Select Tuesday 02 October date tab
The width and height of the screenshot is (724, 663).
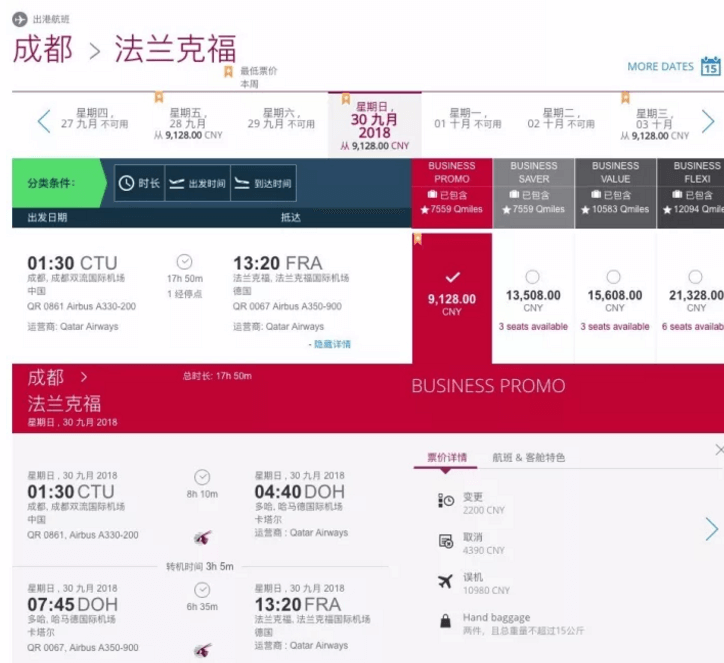coord(561,119)
